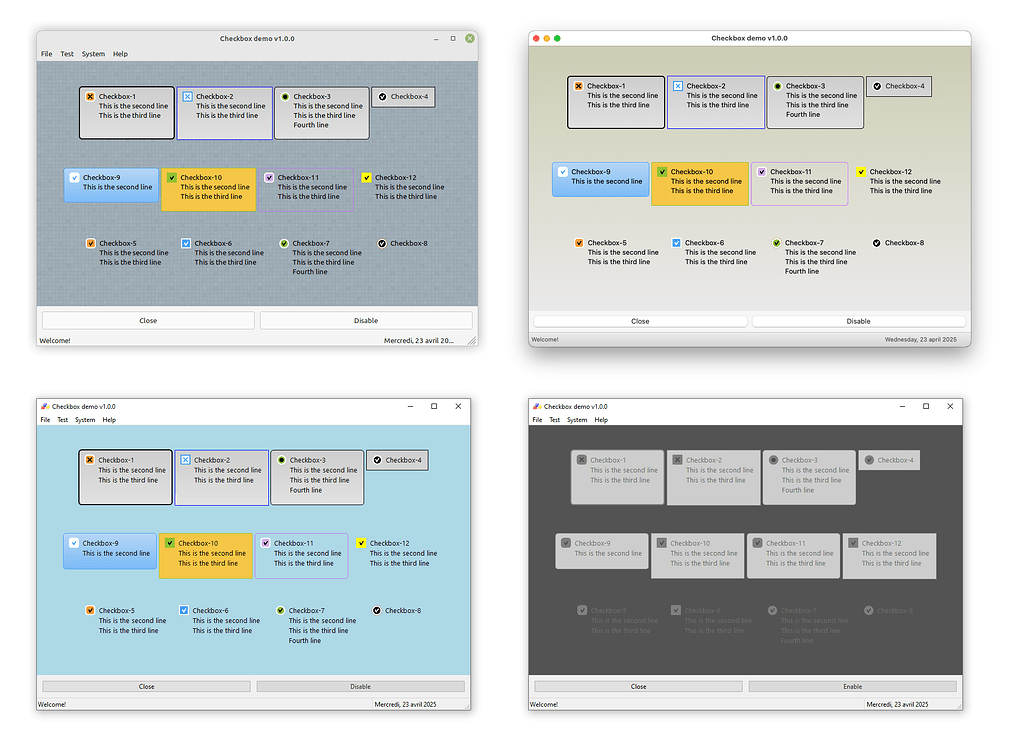
Task: Open the System menu in the top-left Linux window
Action: point(93,54)
